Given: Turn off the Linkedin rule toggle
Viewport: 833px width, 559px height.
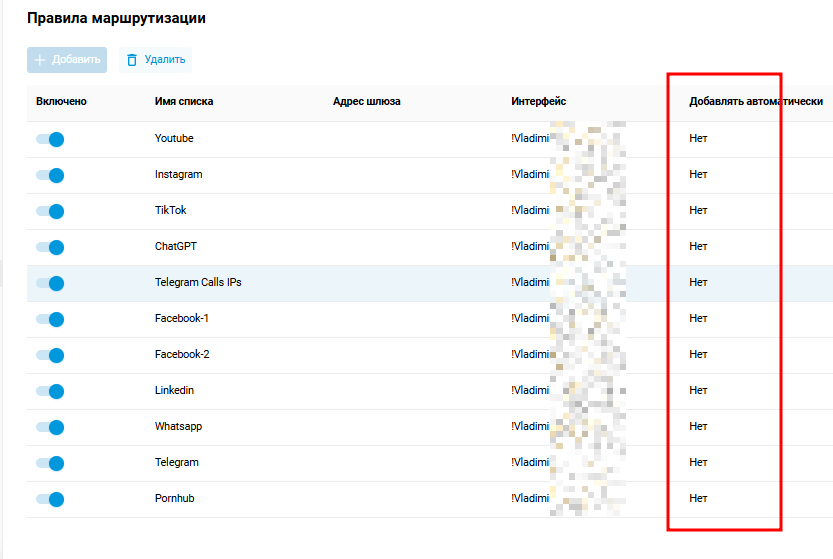Looking at the screenshot, I should pyautogui.click(x=50, y=391).
